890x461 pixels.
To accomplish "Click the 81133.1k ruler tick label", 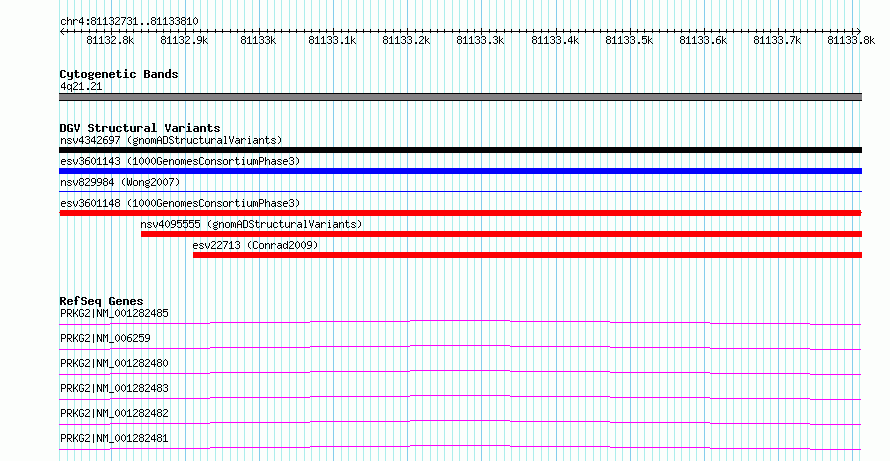I will (x=332, y=40).
